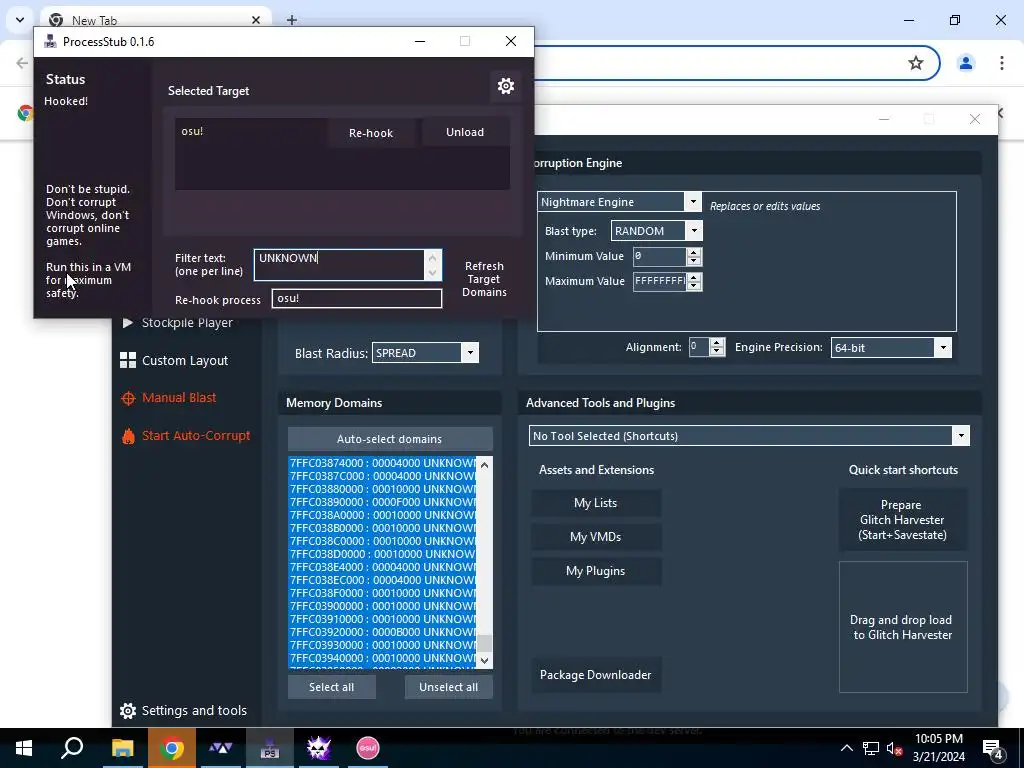Click memory domains list scrollbar thumb
Viewport: 1024px width, 768px height.
[x=484, y=643]
